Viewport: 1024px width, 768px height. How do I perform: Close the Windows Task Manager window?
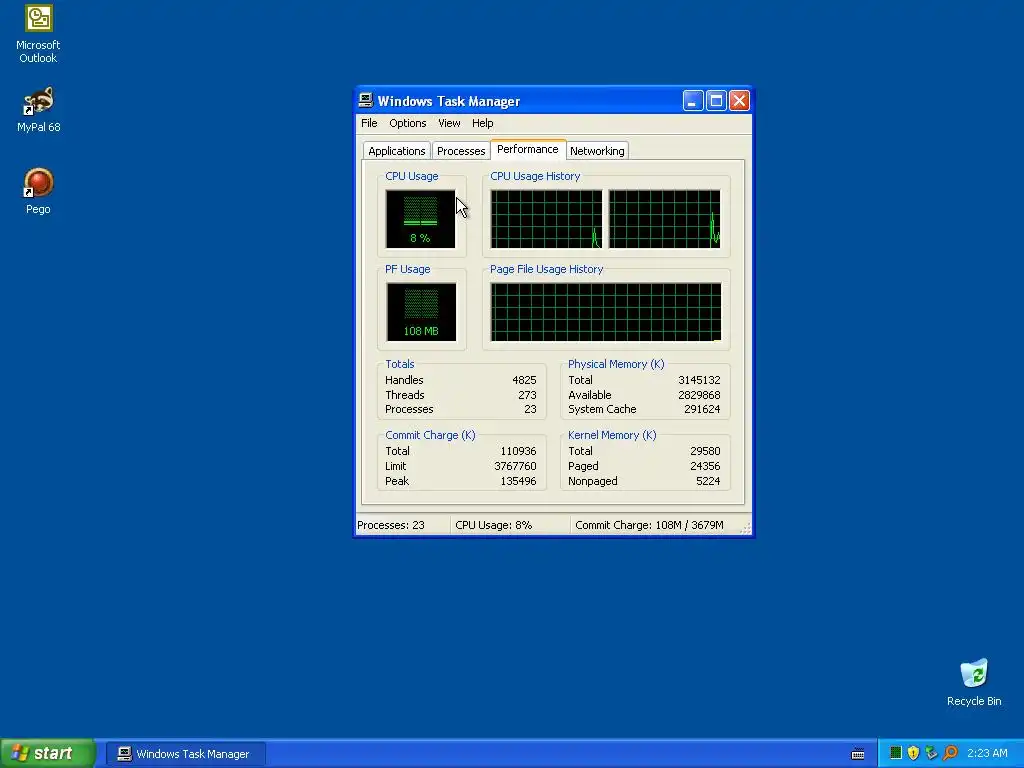point(739,101)
